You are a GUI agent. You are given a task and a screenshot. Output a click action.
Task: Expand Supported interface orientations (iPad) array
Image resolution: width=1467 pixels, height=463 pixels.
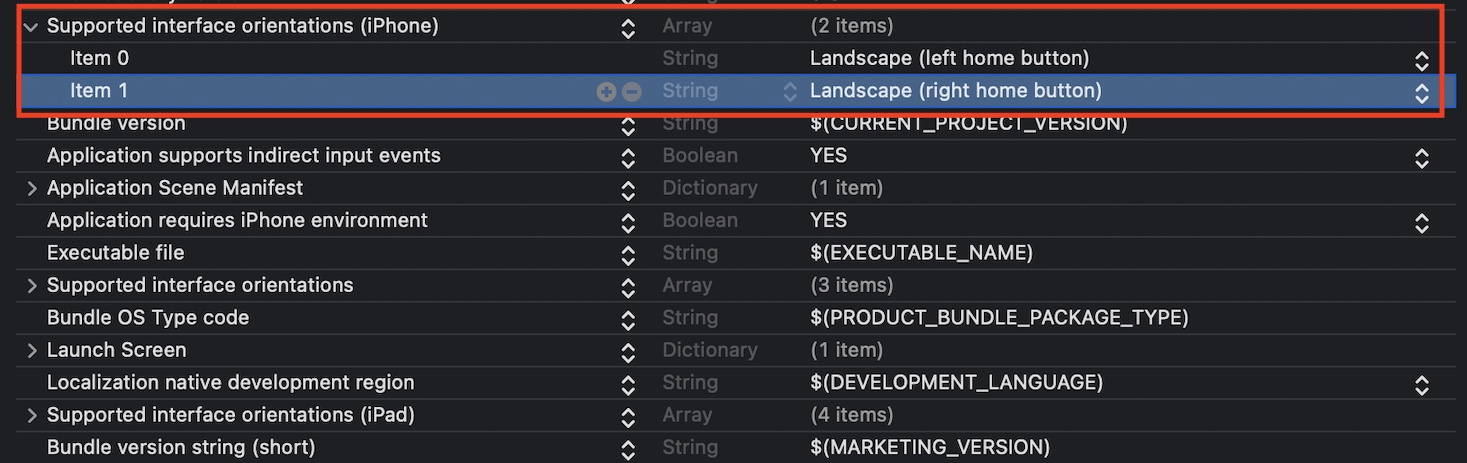coord(32,415)
